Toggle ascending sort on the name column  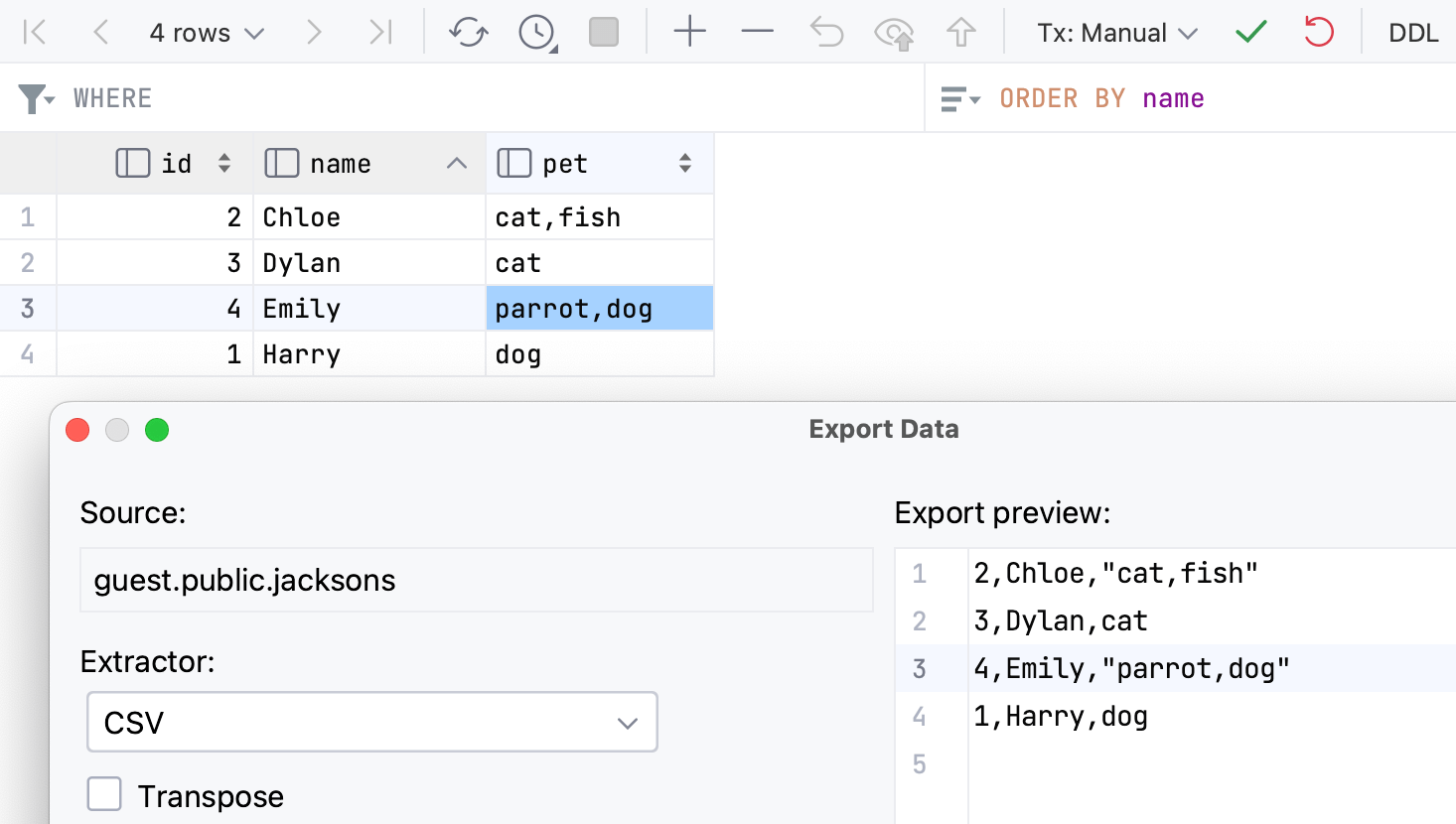(x=455, y=162)
